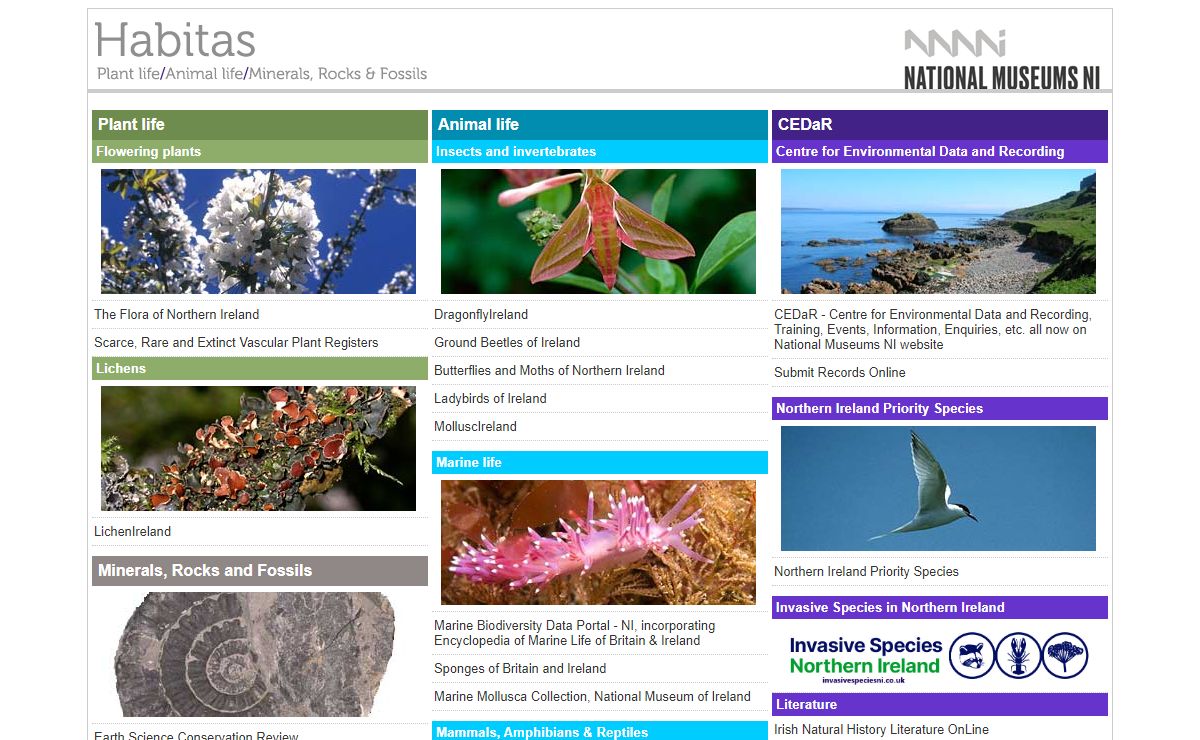Select the Insects and invertebrates subheading
The width and height of the screenshot is (1200, 740).
(x=600, y=152)
